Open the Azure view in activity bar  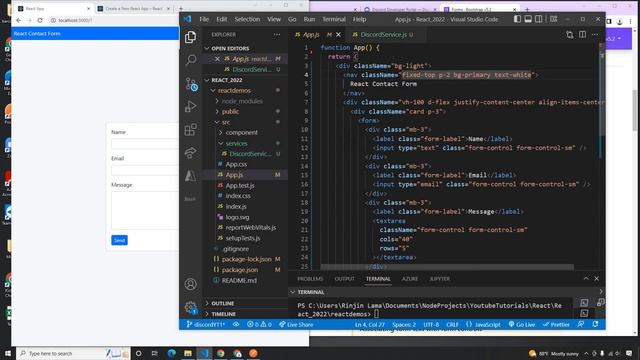[x=191, y=176]
